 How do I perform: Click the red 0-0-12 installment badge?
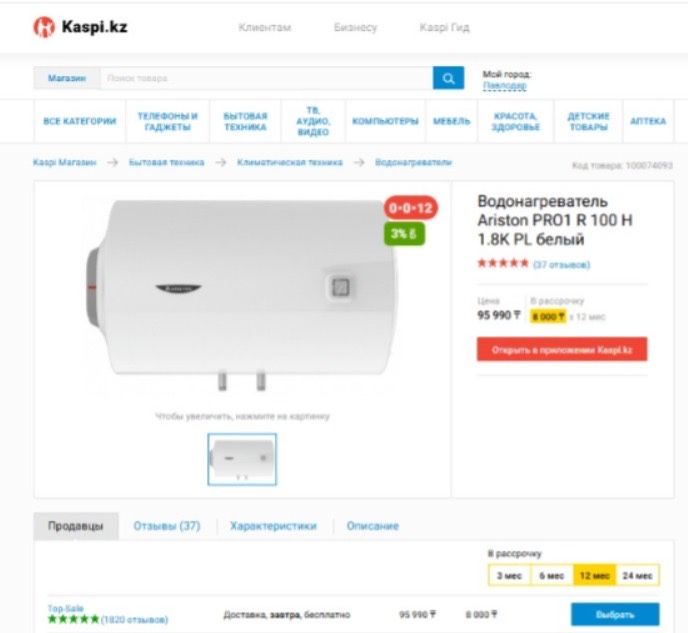[411, 208]
